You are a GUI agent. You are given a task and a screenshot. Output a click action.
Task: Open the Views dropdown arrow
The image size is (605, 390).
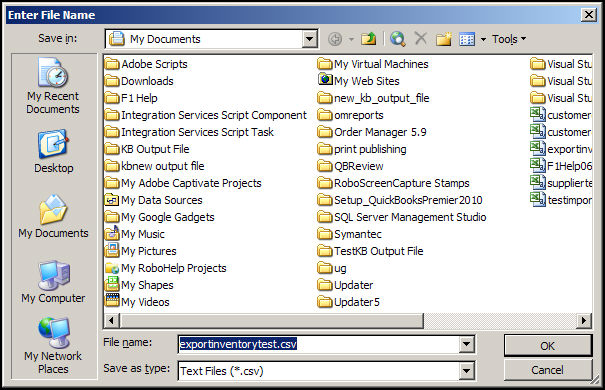pos(483,39)
